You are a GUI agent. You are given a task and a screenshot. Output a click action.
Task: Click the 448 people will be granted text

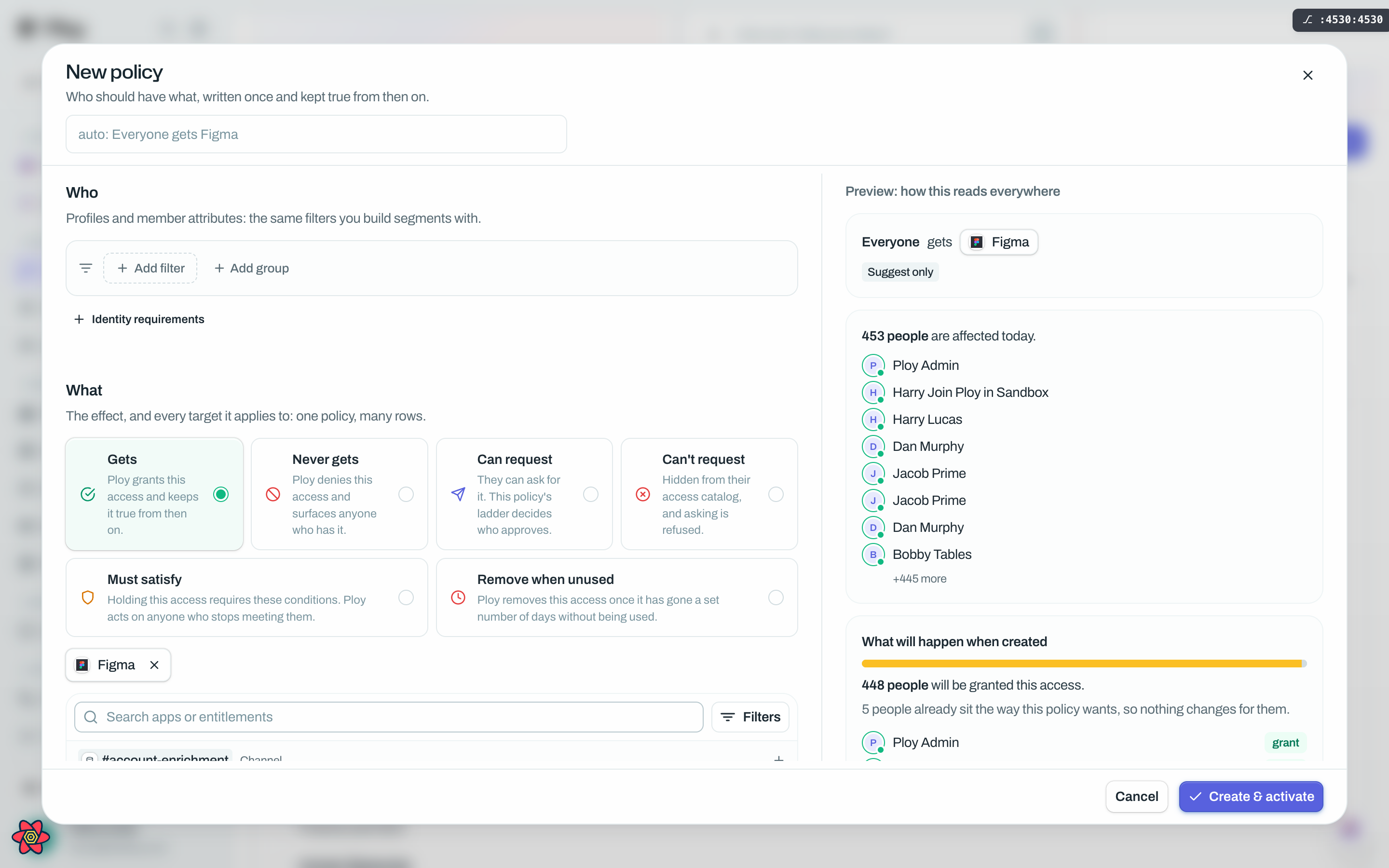[x=972, y=685]
